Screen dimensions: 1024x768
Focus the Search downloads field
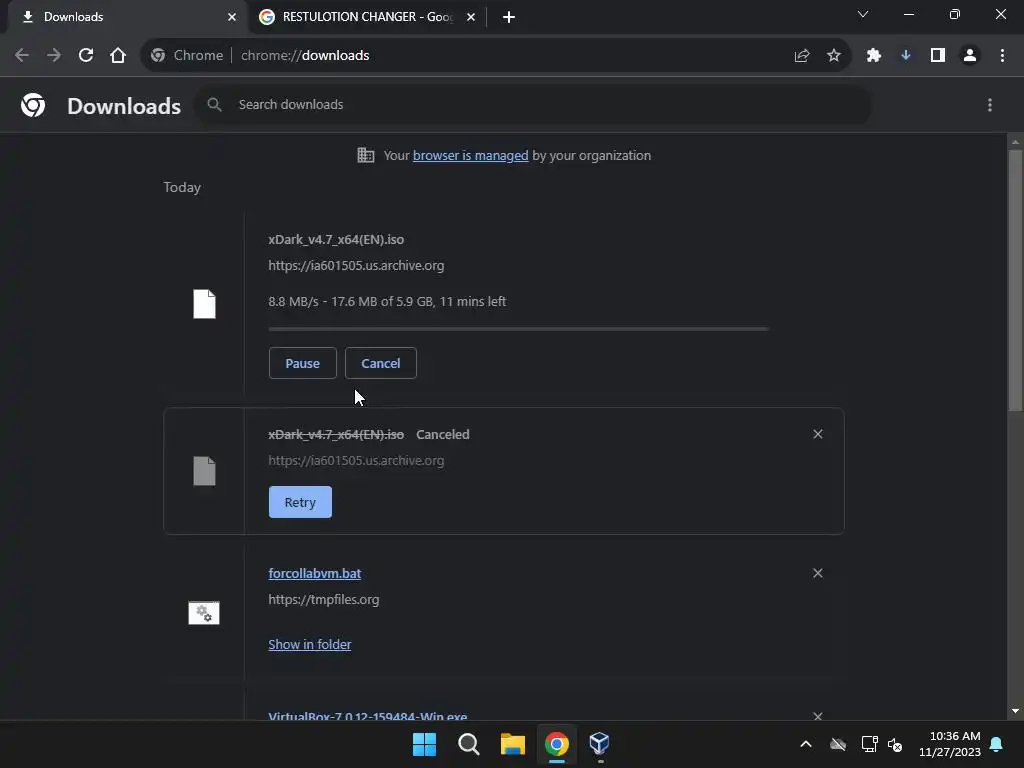click(x=533, y=104)
